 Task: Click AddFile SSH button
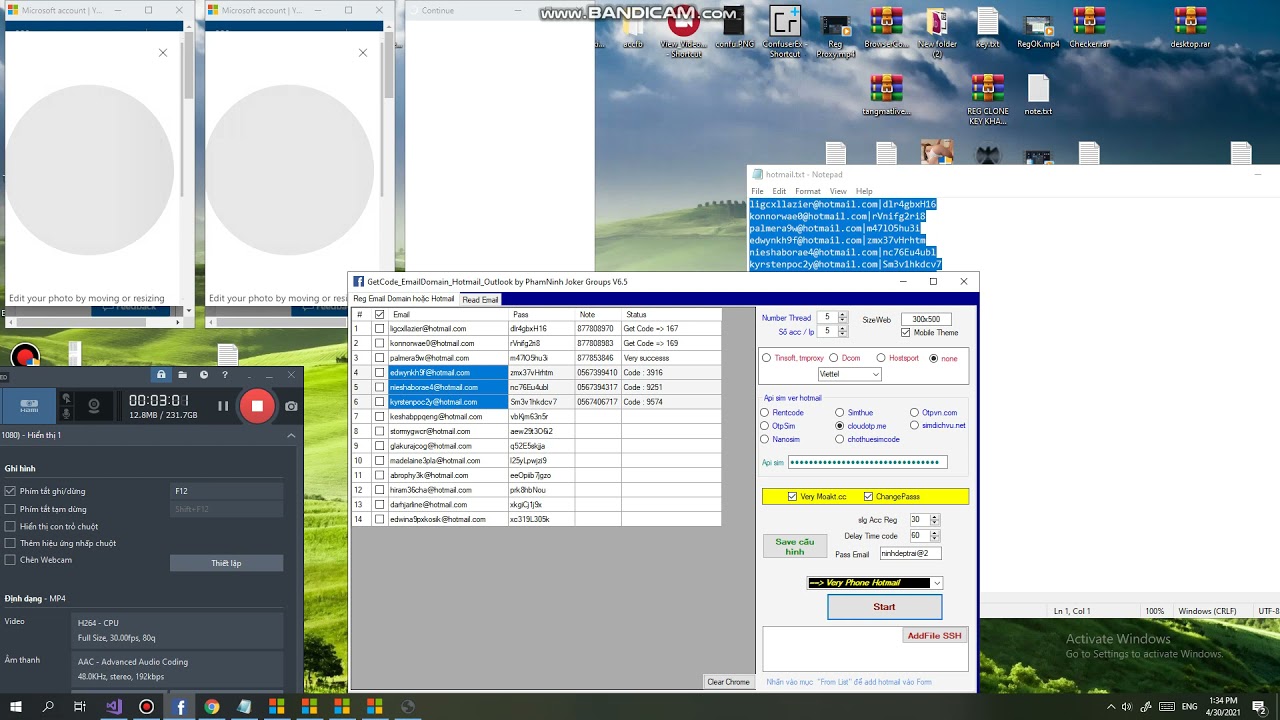(934, 636)
